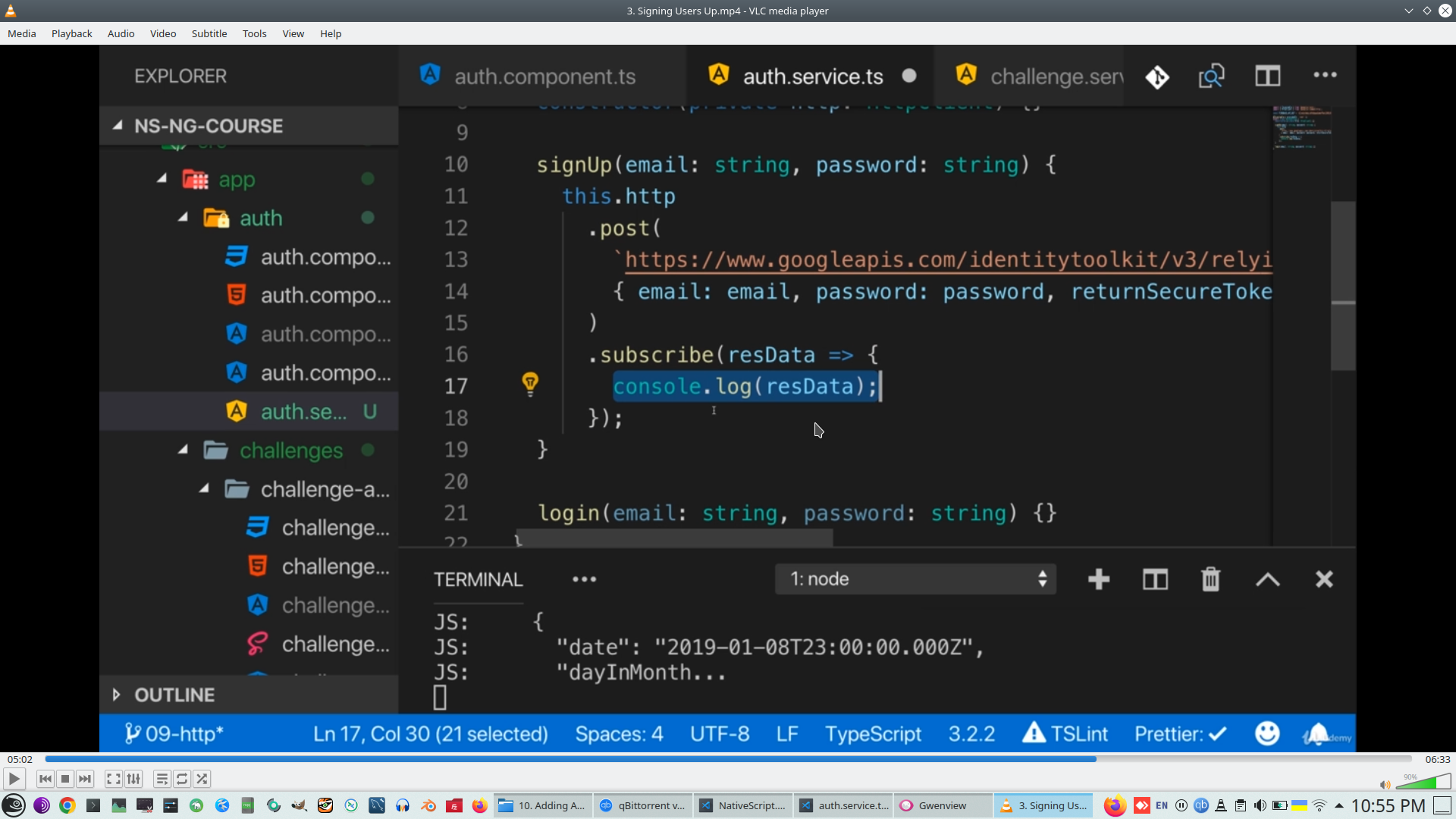Open the Playback menu
The height and width of the screenshot is (819, 1456).
click(71, 33)
